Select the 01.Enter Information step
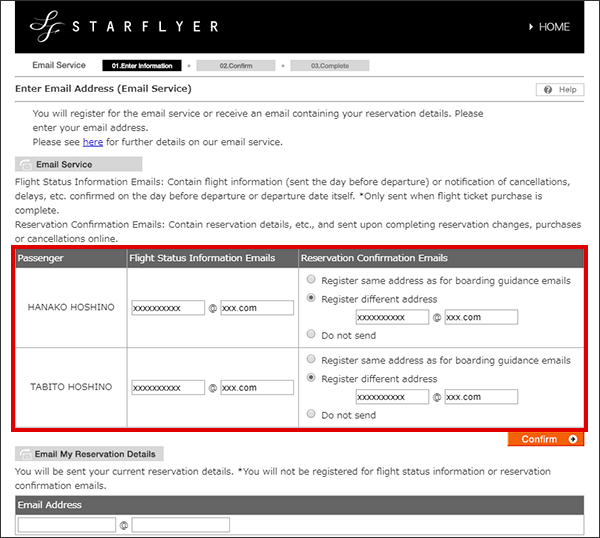This screenshot has width=600, height=538. pos(142,66)
